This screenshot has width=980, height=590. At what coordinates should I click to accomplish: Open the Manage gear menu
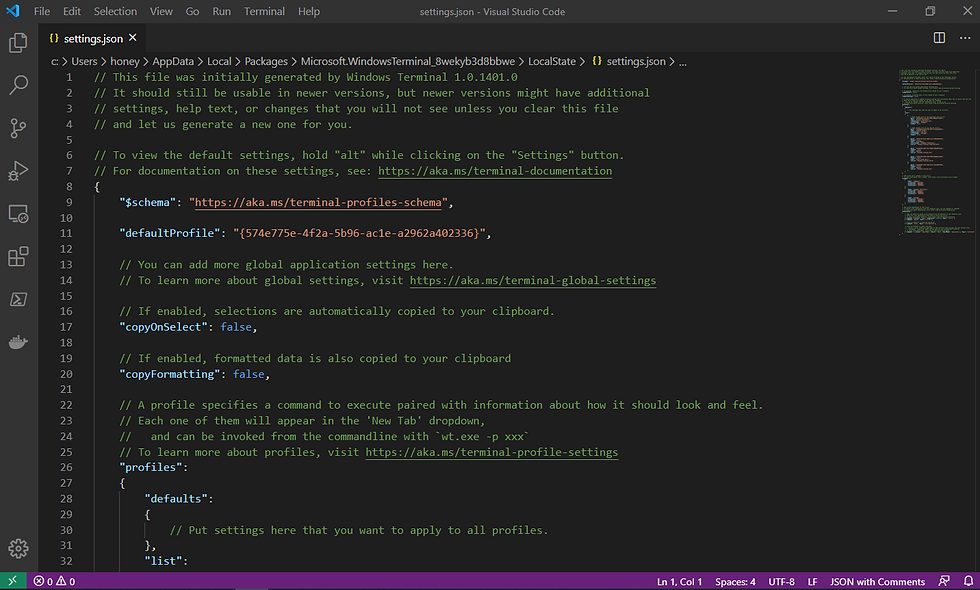tap(18, 548)
